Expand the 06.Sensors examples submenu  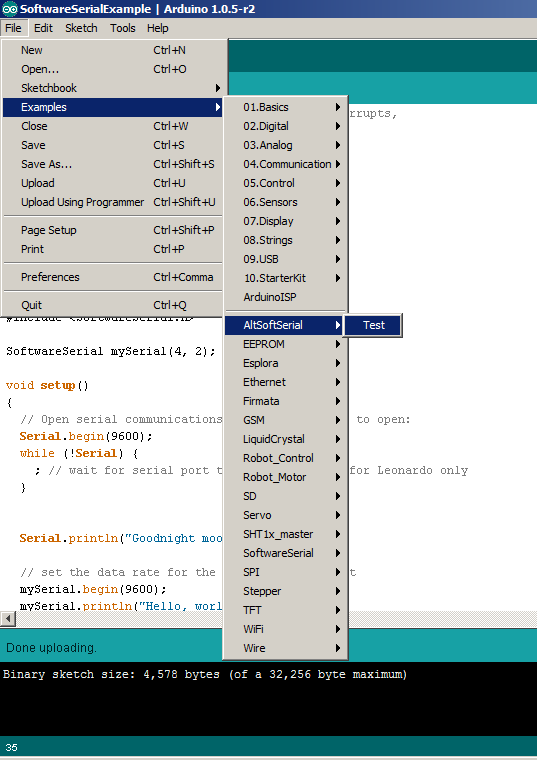pos(286,202)
